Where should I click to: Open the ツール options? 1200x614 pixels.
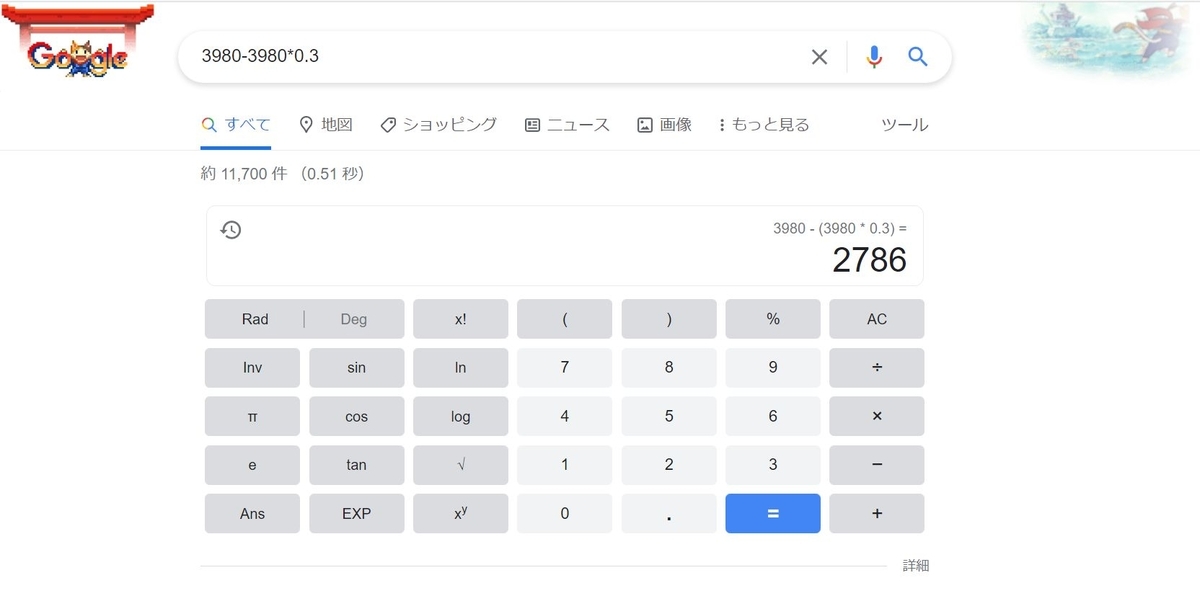coord(905,124)
